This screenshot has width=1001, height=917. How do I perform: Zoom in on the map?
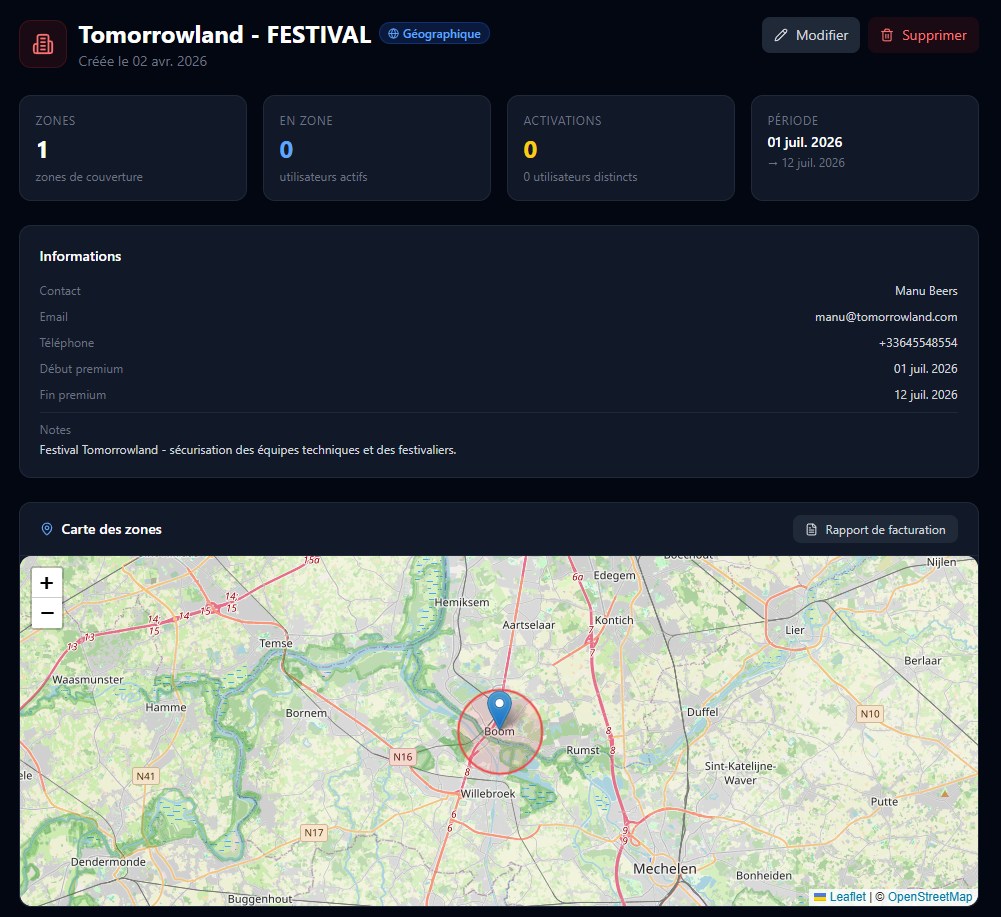coord(47,583)
